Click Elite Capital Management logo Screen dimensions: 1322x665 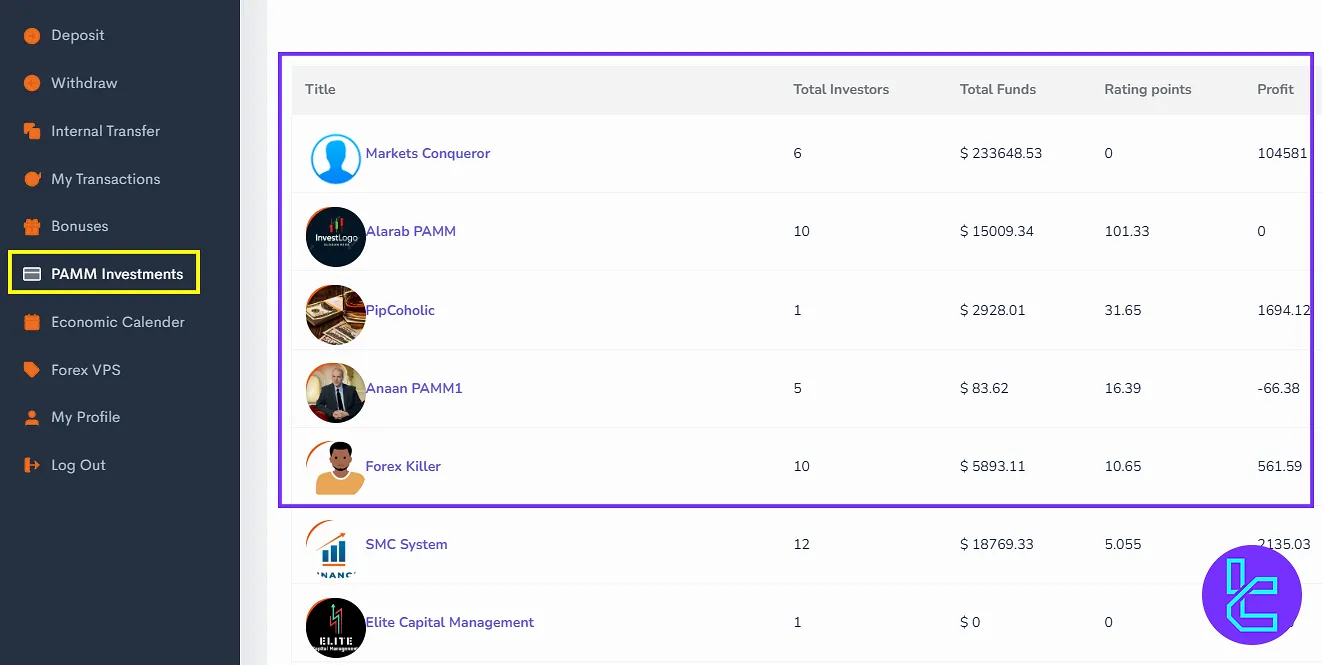[x=335, y=628]
